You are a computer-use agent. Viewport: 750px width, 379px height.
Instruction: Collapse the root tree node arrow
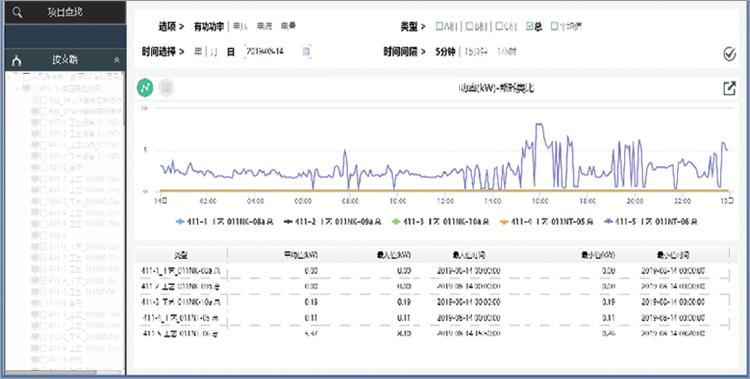[x=10, y=77]
